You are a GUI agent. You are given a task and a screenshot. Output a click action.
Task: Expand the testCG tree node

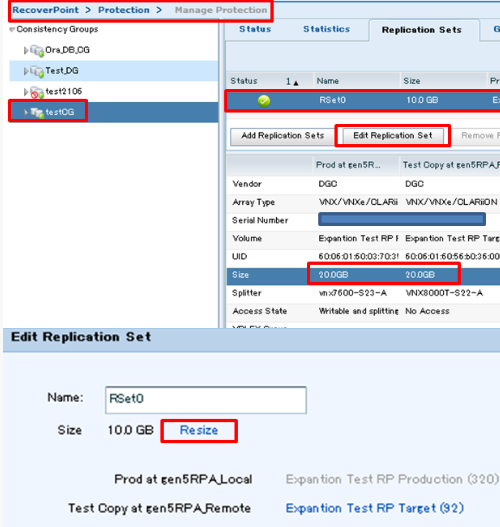coord(26,112)
